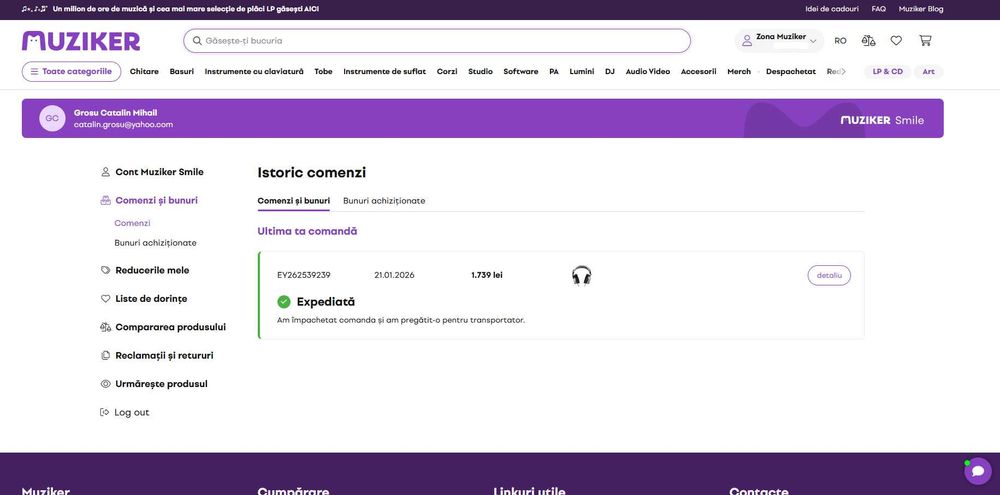Click the Art pill button
Image resolution: width=1000 pixels, height=495 pixels.
pos(929,71)
